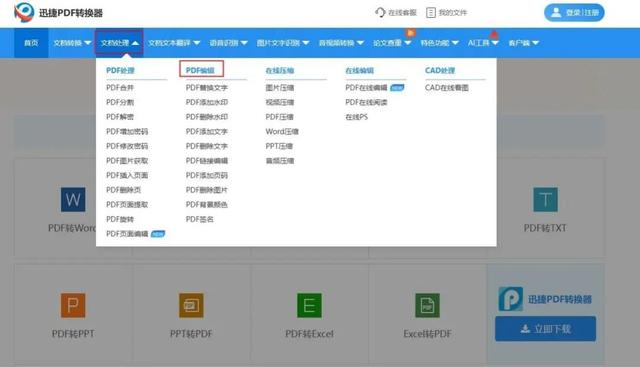The height and width of the screenshot is (367, 640).
Task: Select the CAD处理 category heading
Action: [440, 70]
